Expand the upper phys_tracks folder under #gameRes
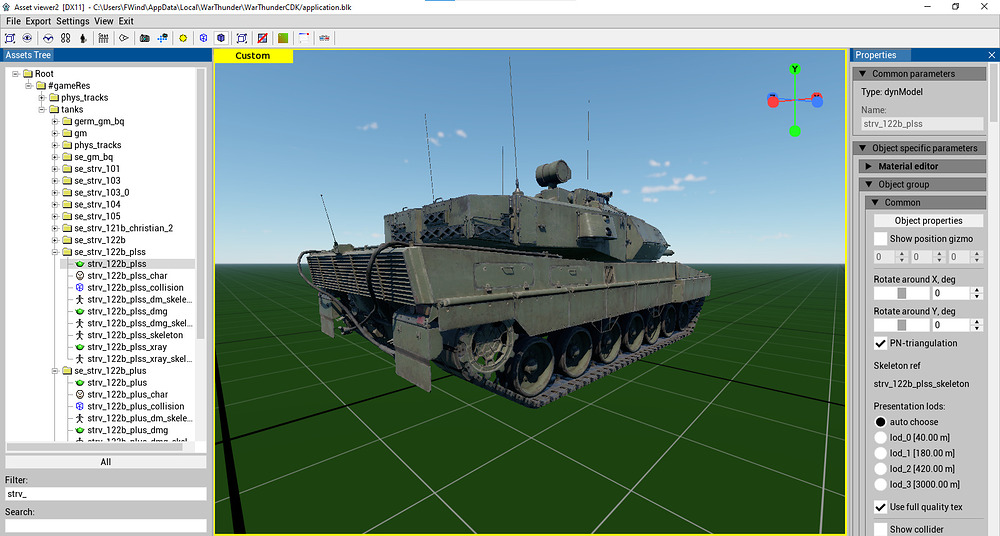 (42, 98)
